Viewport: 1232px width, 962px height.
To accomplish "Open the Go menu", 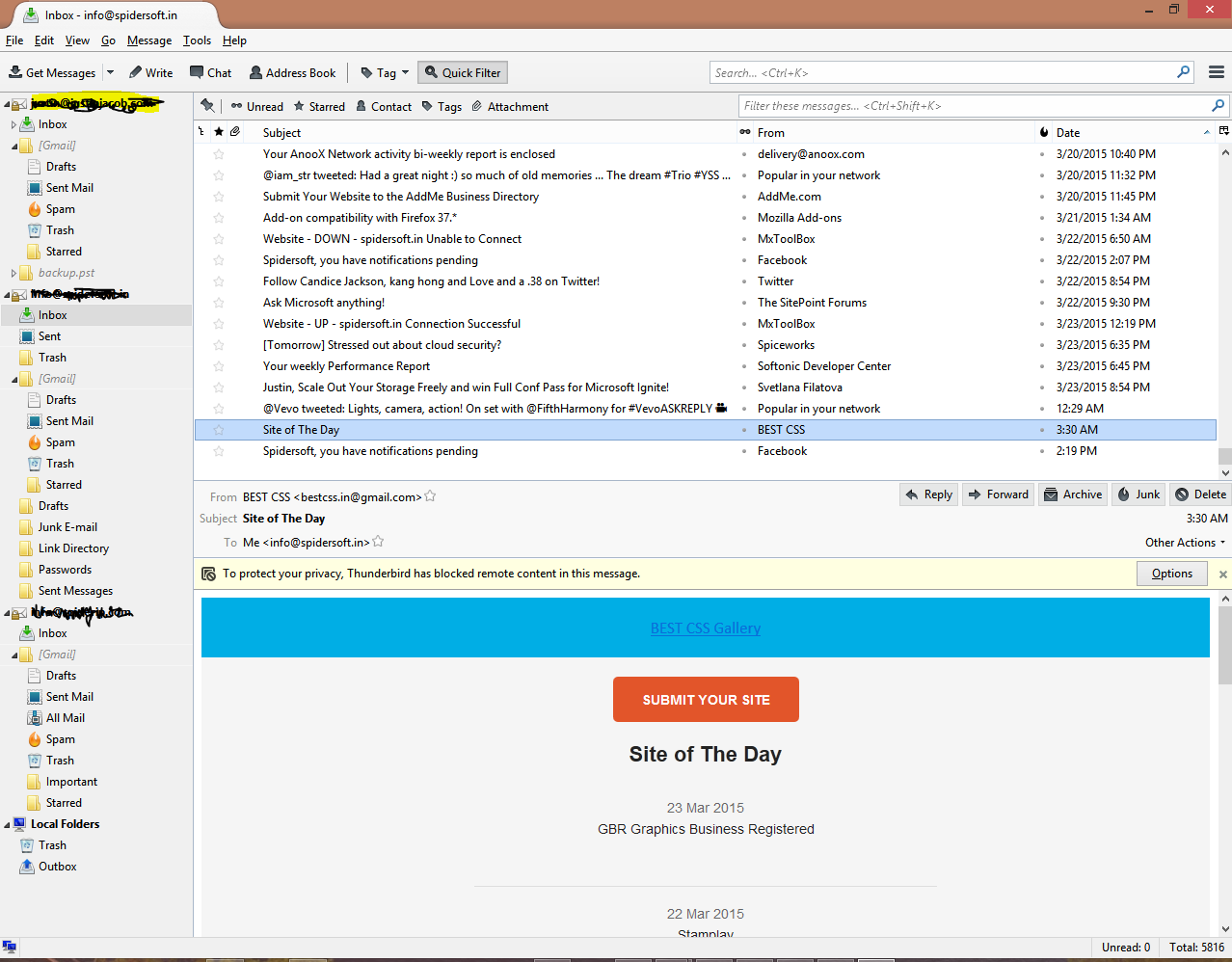I will pos(108,40).
